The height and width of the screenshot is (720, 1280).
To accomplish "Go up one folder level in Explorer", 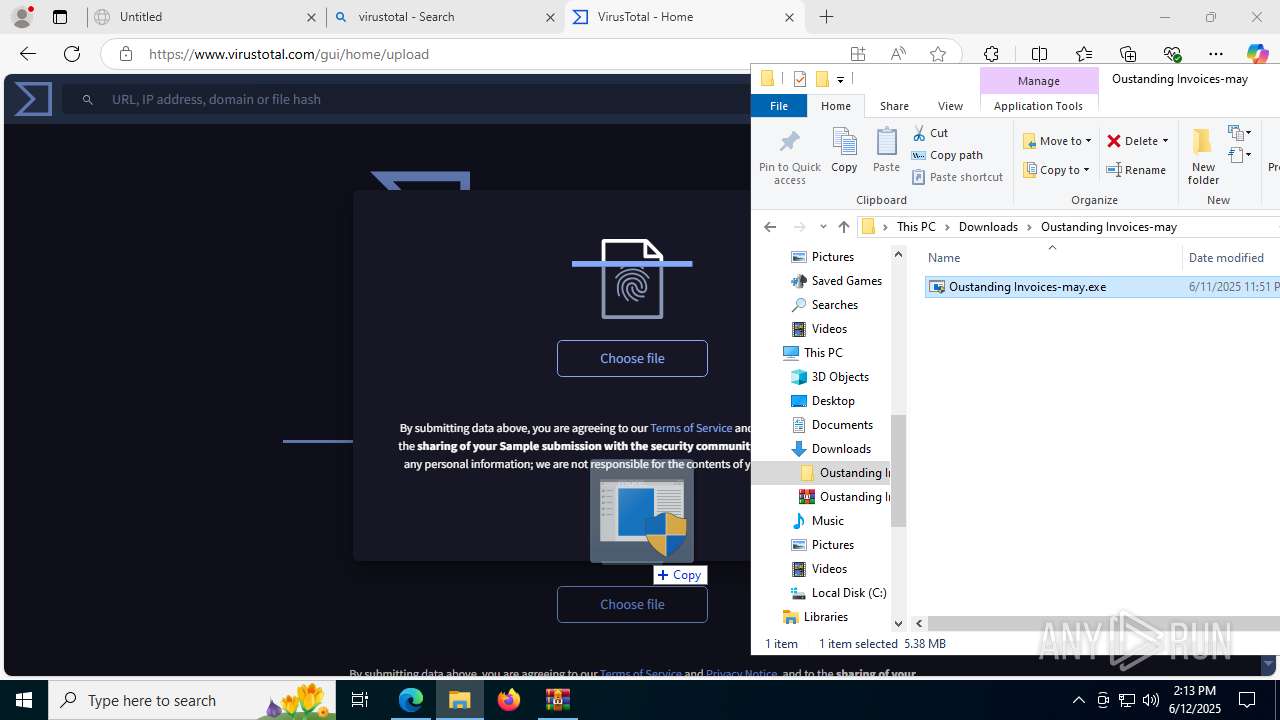I will pyautogui.click(x=843, y=227).
